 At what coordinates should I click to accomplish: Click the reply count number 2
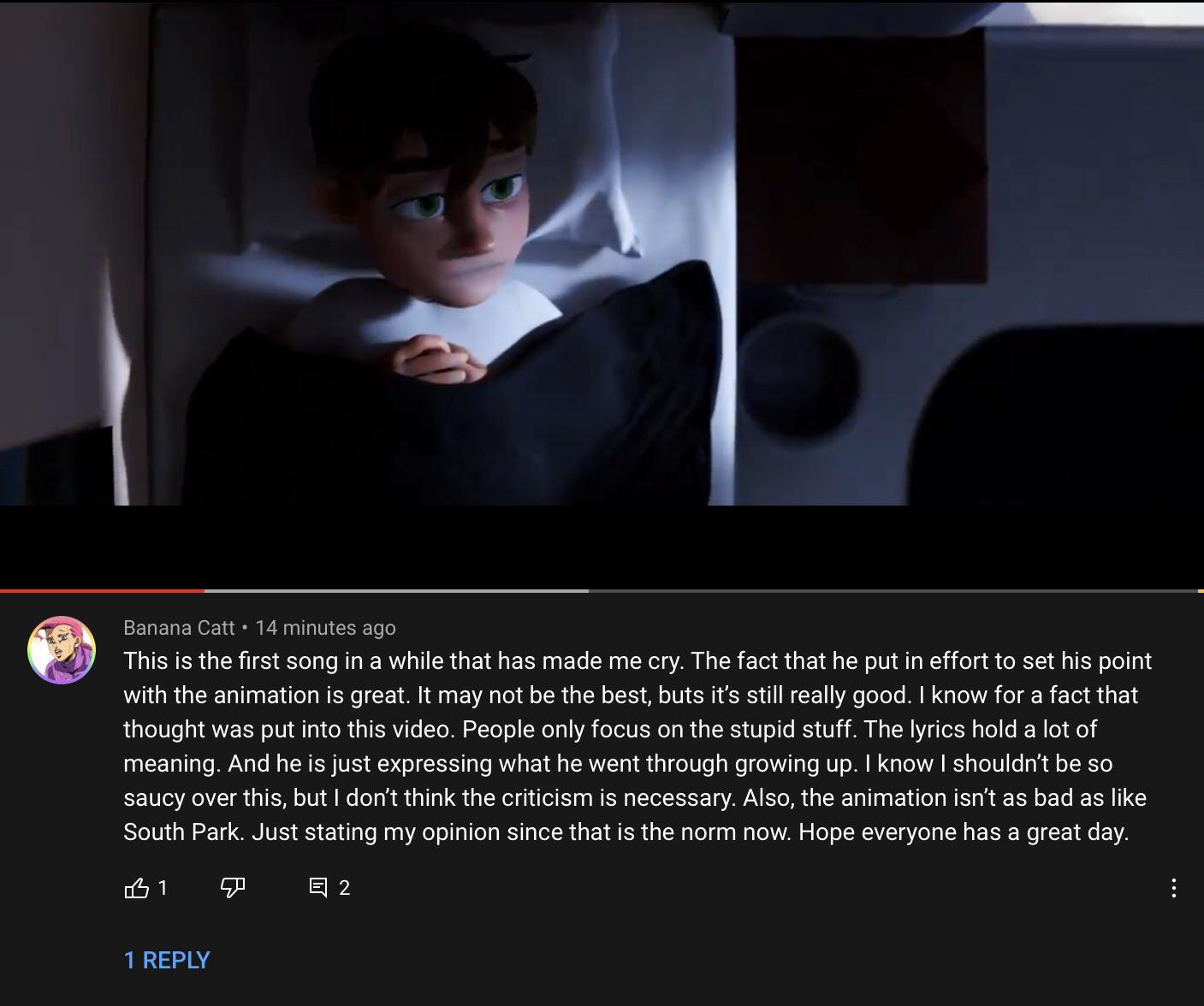click(x=344, y=888)
